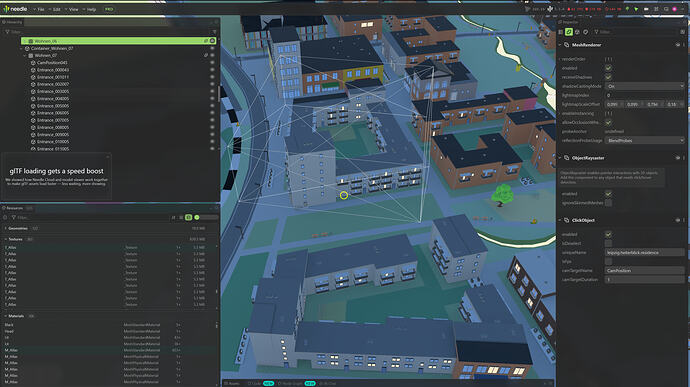
Task: Select CamPosition045 in hierarchy
Action: (52, 63)
